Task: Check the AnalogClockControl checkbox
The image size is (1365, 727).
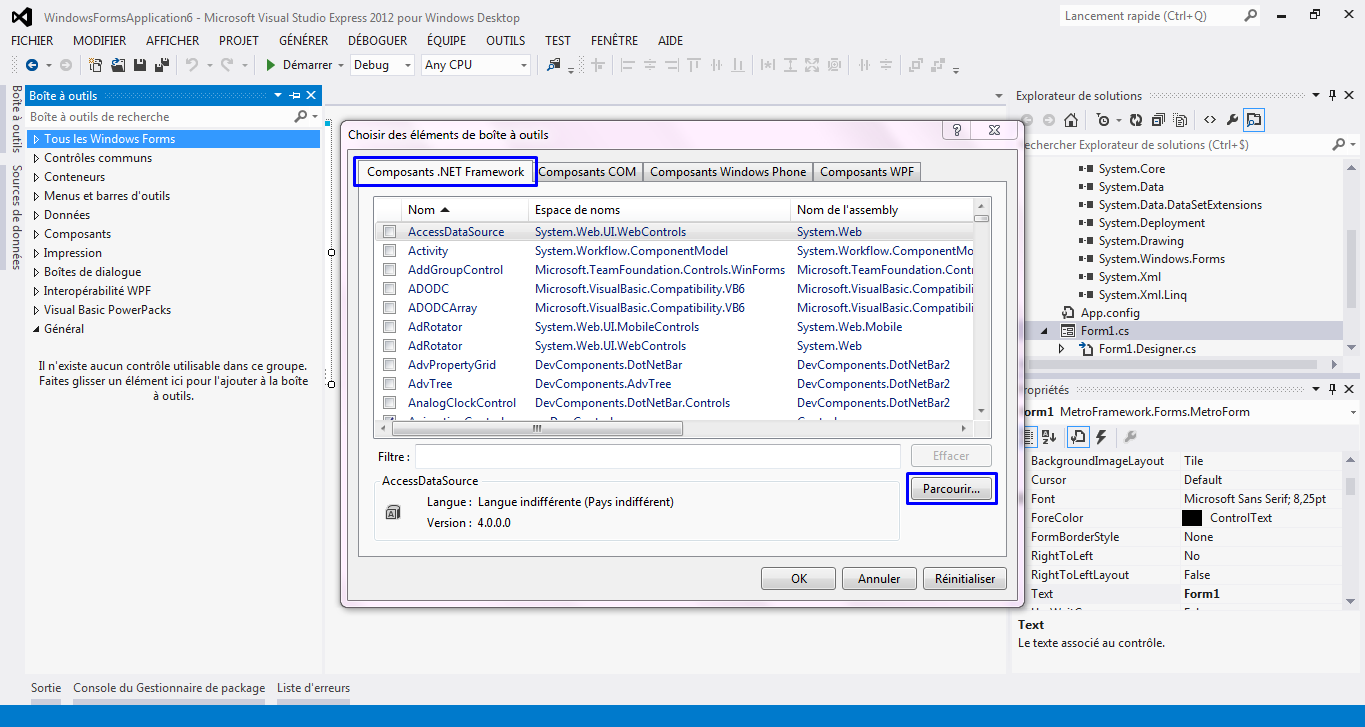Action: pyautogui.click(x=390, y=403)
